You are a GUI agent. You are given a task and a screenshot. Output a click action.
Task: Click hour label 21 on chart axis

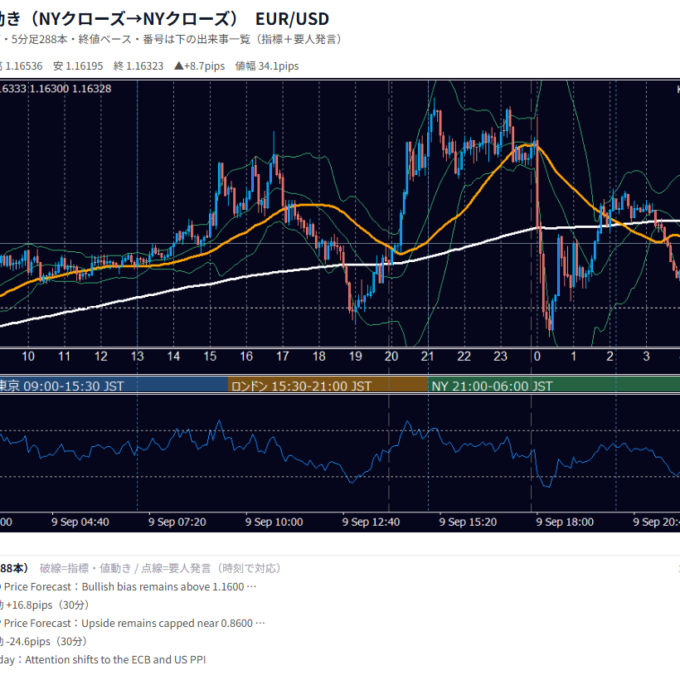(x=427, y=356)
